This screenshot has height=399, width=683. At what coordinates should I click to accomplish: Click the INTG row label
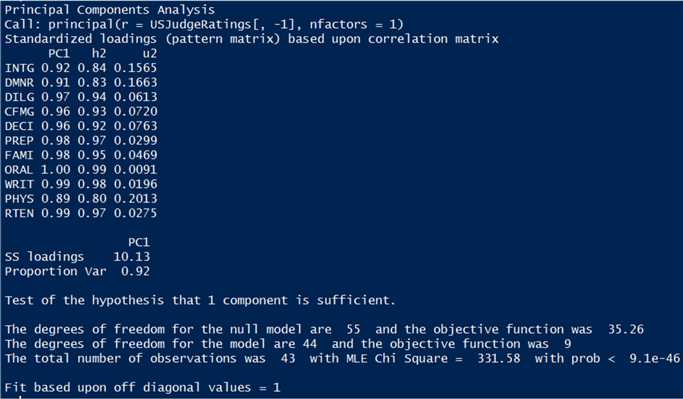pyautogui.click(x=19, y=68)
